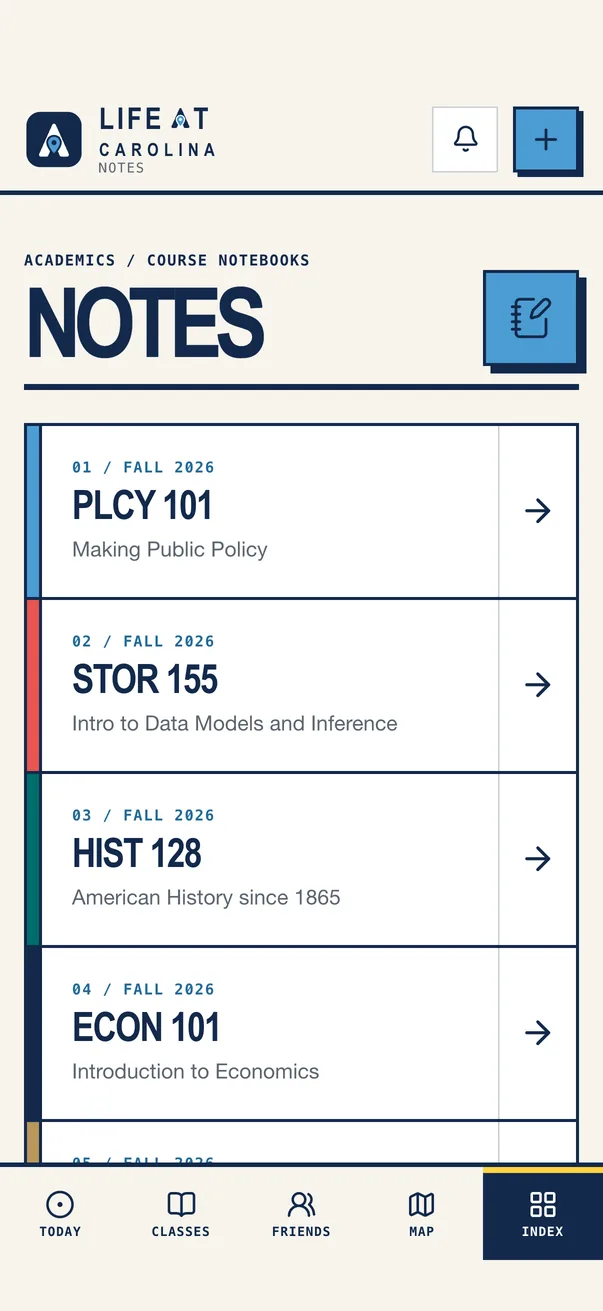
Task: Select STOR 155 course notebook title
Action: click(x=145, y=680)
